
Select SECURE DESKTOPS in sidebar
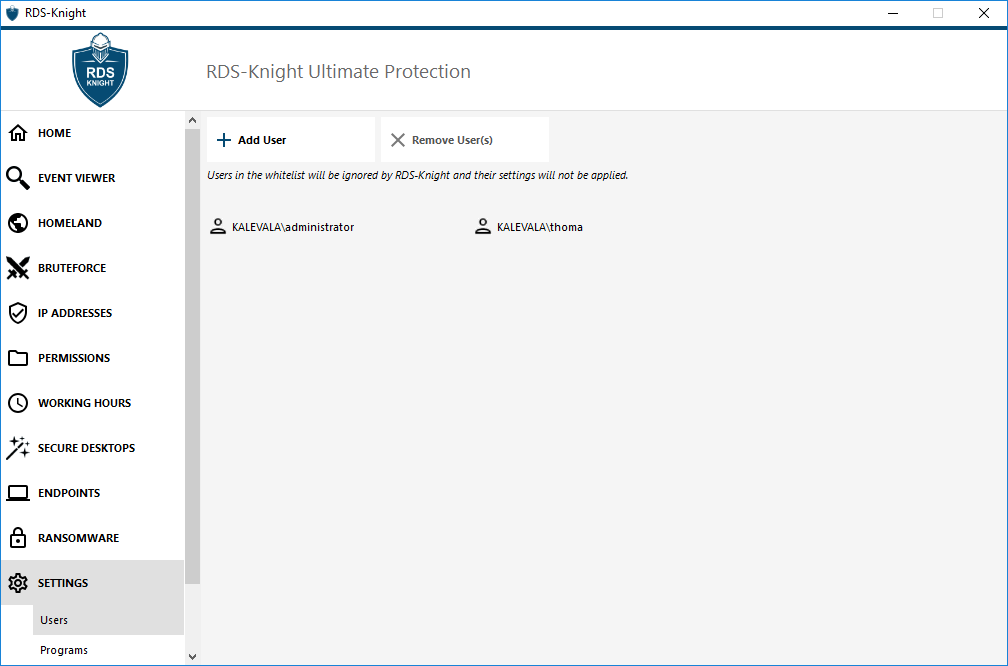click(93, 448)
